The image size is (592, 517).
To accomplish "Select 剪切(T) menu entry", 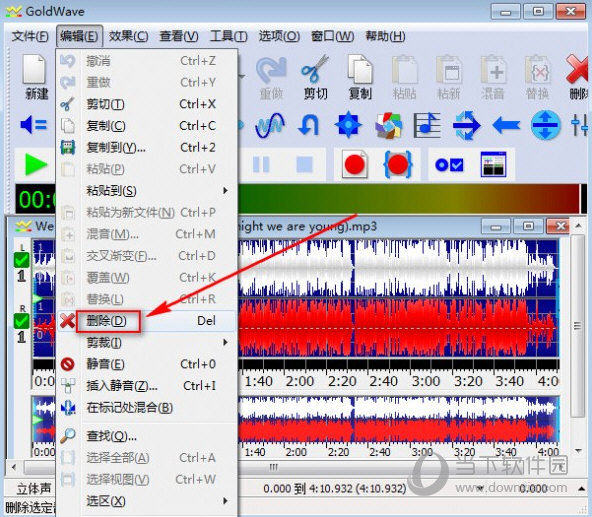I will point(147,104).
